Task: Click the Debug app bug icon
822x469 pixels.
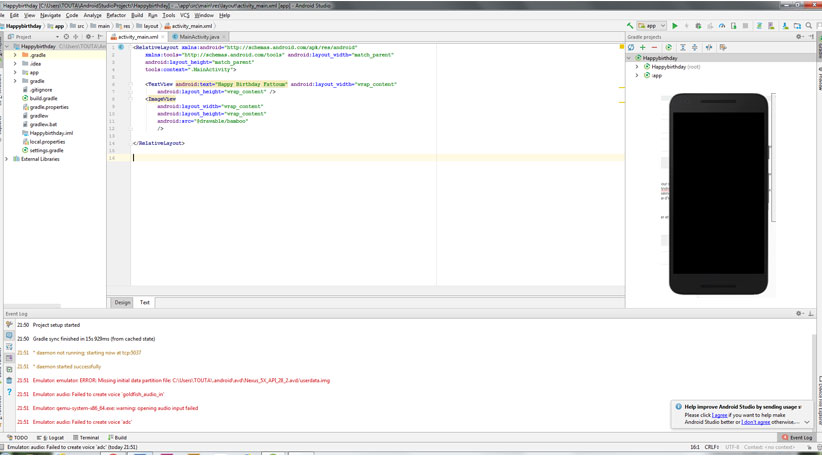Action: [x=698, y=26]
